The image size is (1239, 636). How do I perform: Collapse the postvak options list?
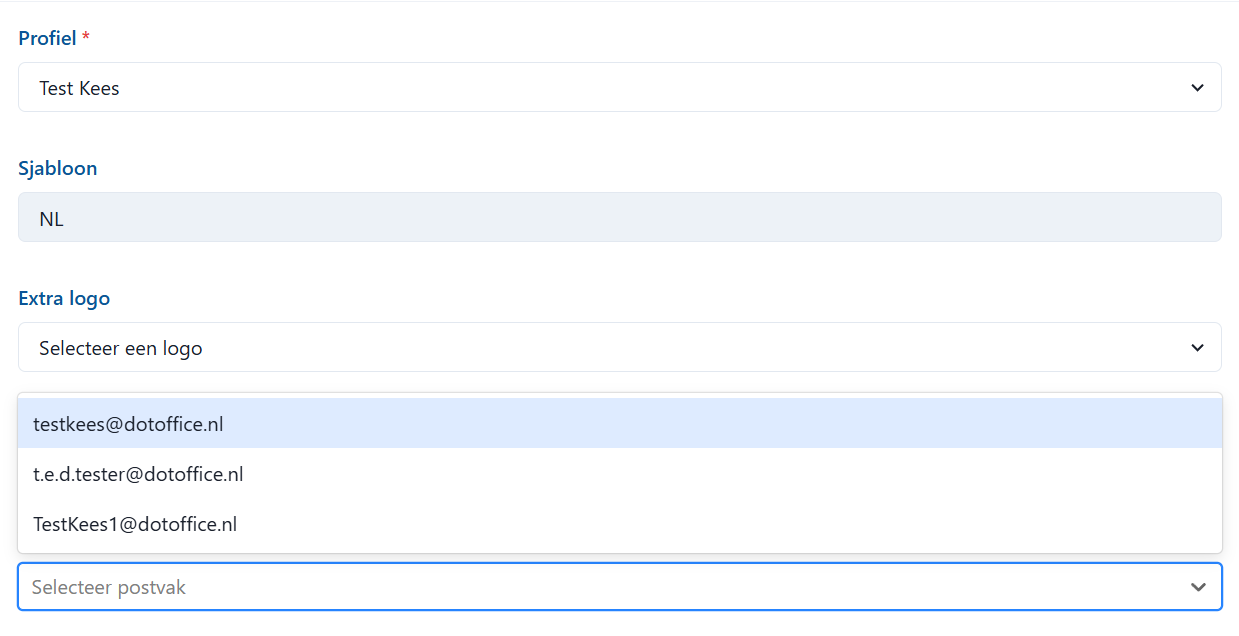pyautogui.click(x=1198, y=587)
